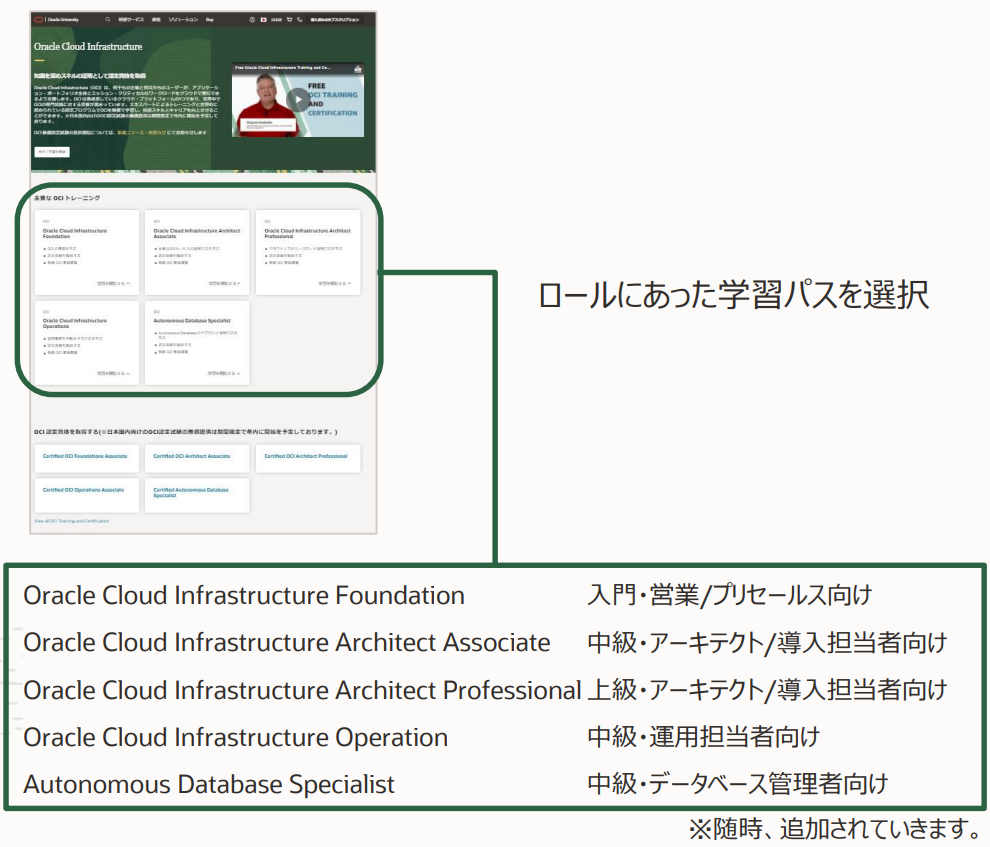
Task: Expand the start-learning dropdown on the Architect Professional card
Action: point(334,283)
